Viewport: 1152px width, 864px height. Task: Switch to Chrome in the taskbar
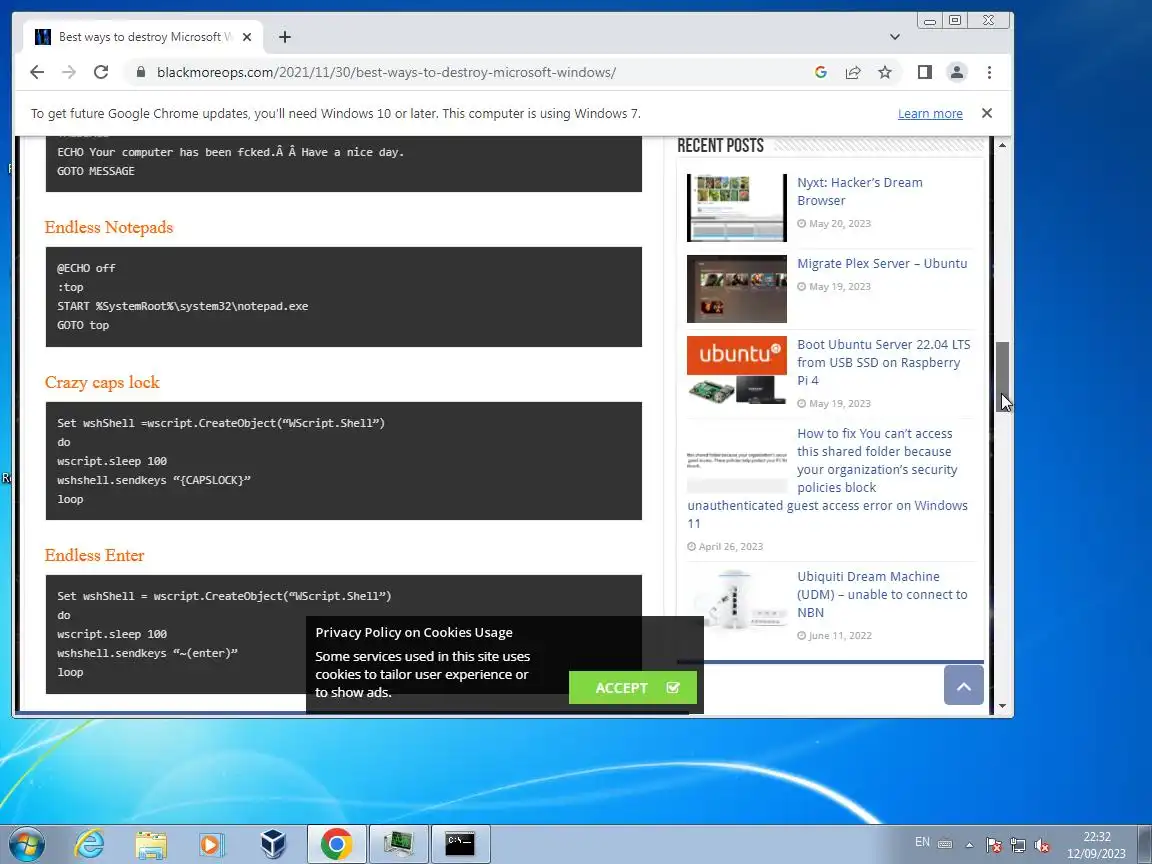click(336, 844)
